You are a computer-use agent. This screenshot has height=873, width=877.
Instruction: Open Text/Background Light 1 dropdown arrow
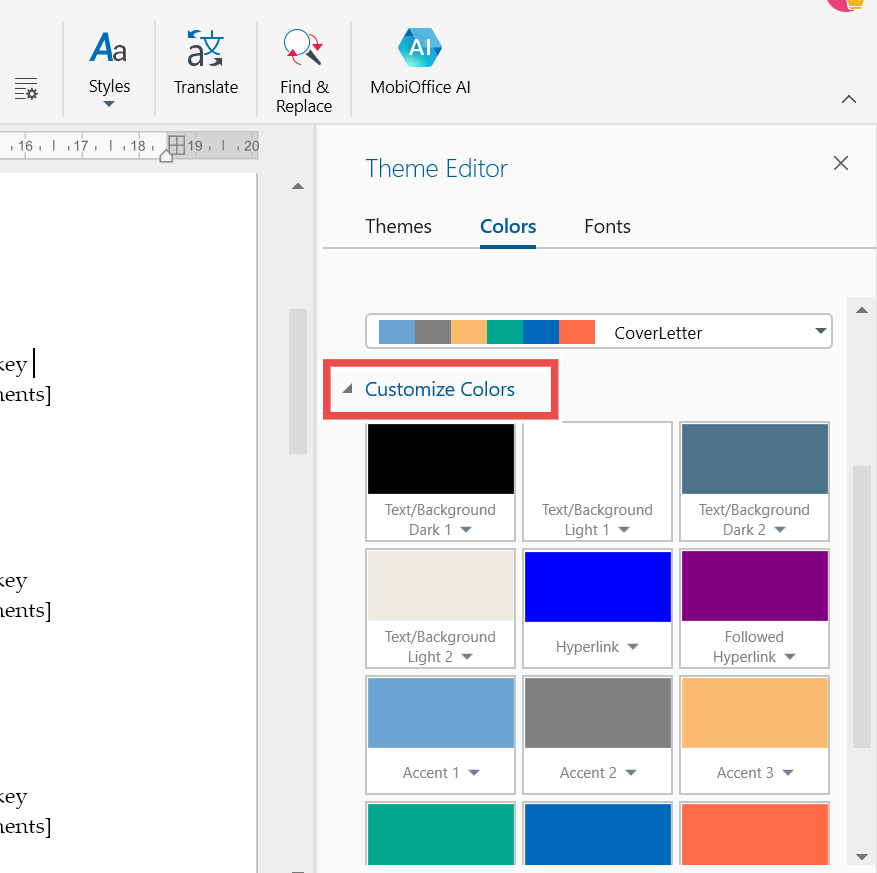(x=624, y=530)
